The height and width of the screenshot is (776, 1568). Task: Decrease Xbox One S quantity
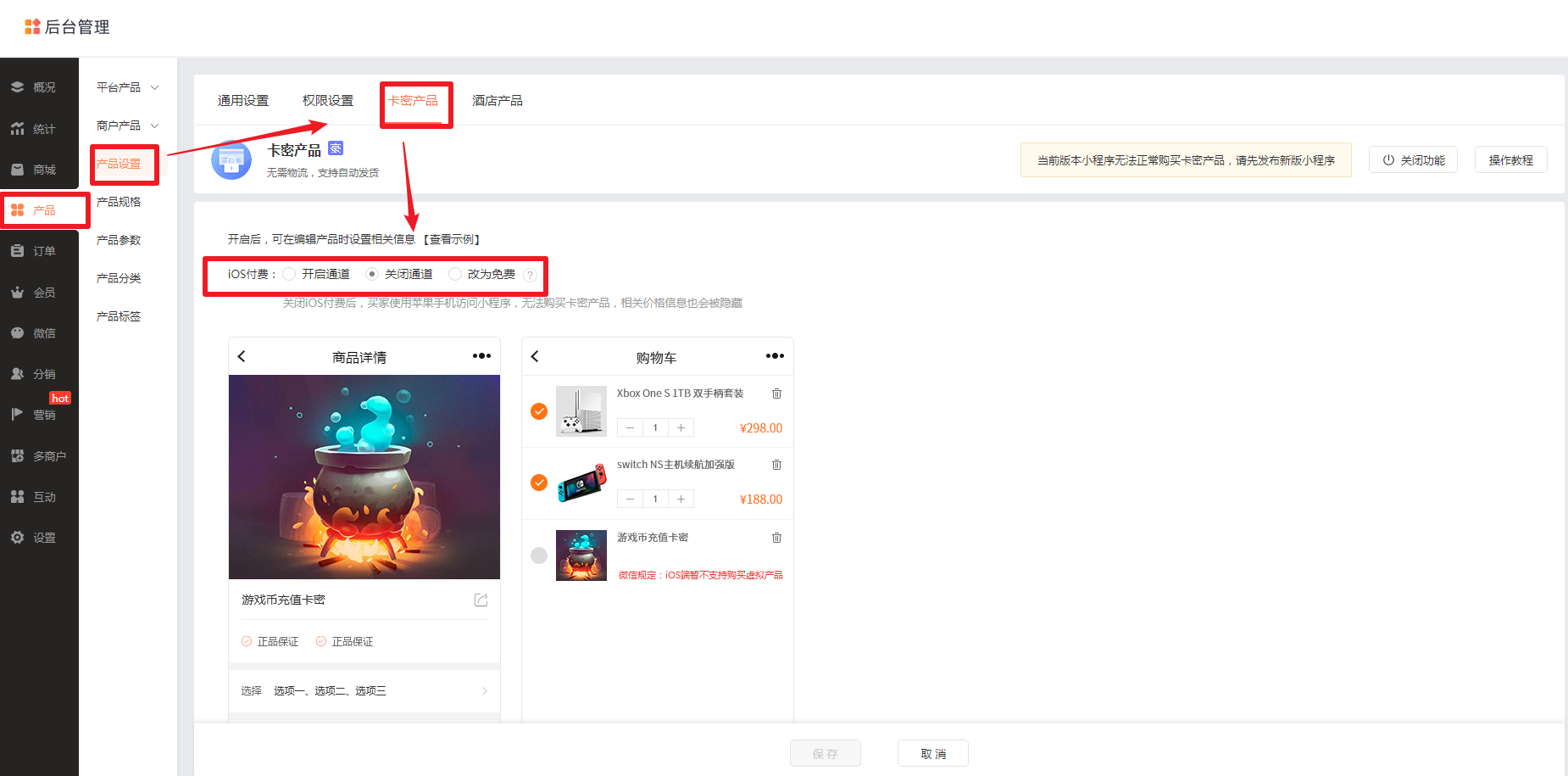(x=630, y=427)
